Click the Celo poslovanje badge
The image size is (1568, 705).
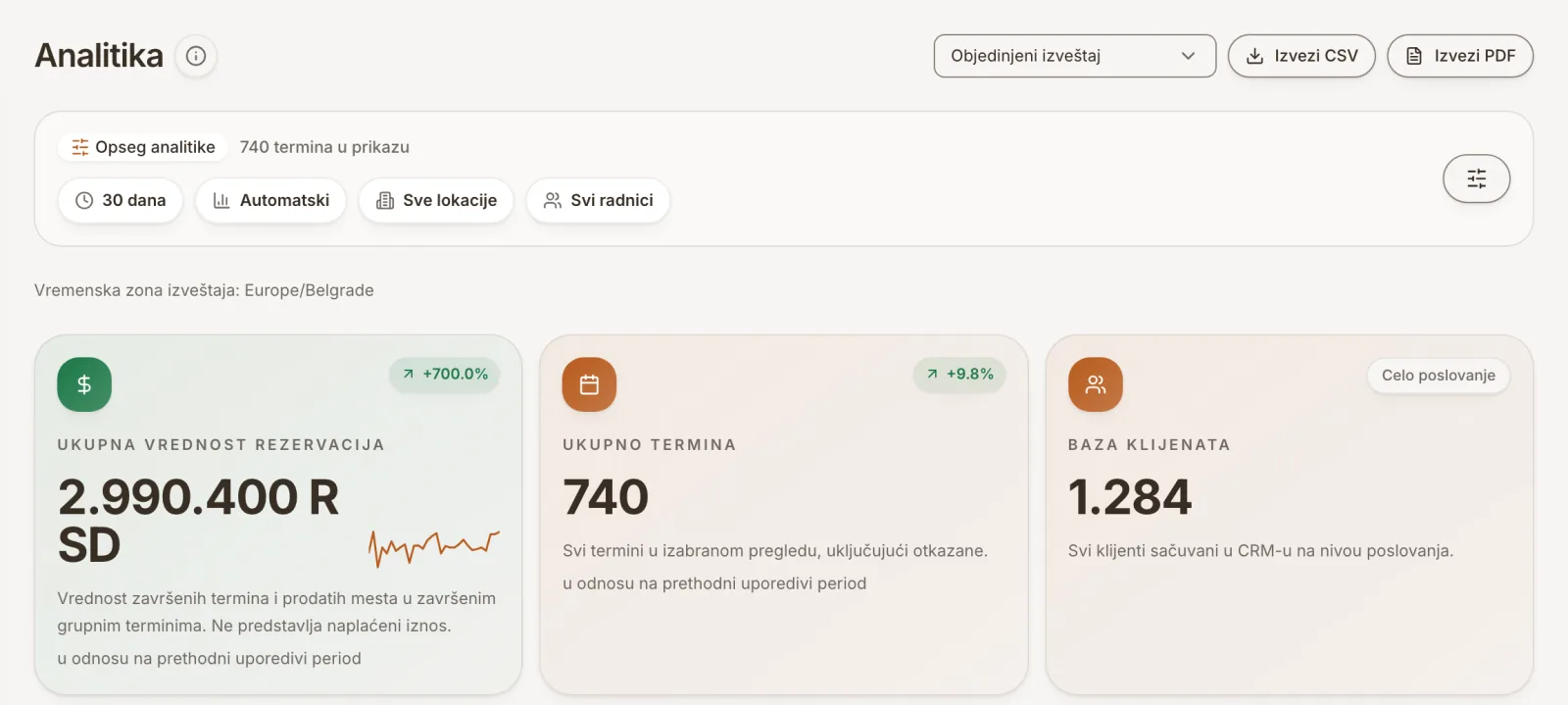[x=1438, y=376]
